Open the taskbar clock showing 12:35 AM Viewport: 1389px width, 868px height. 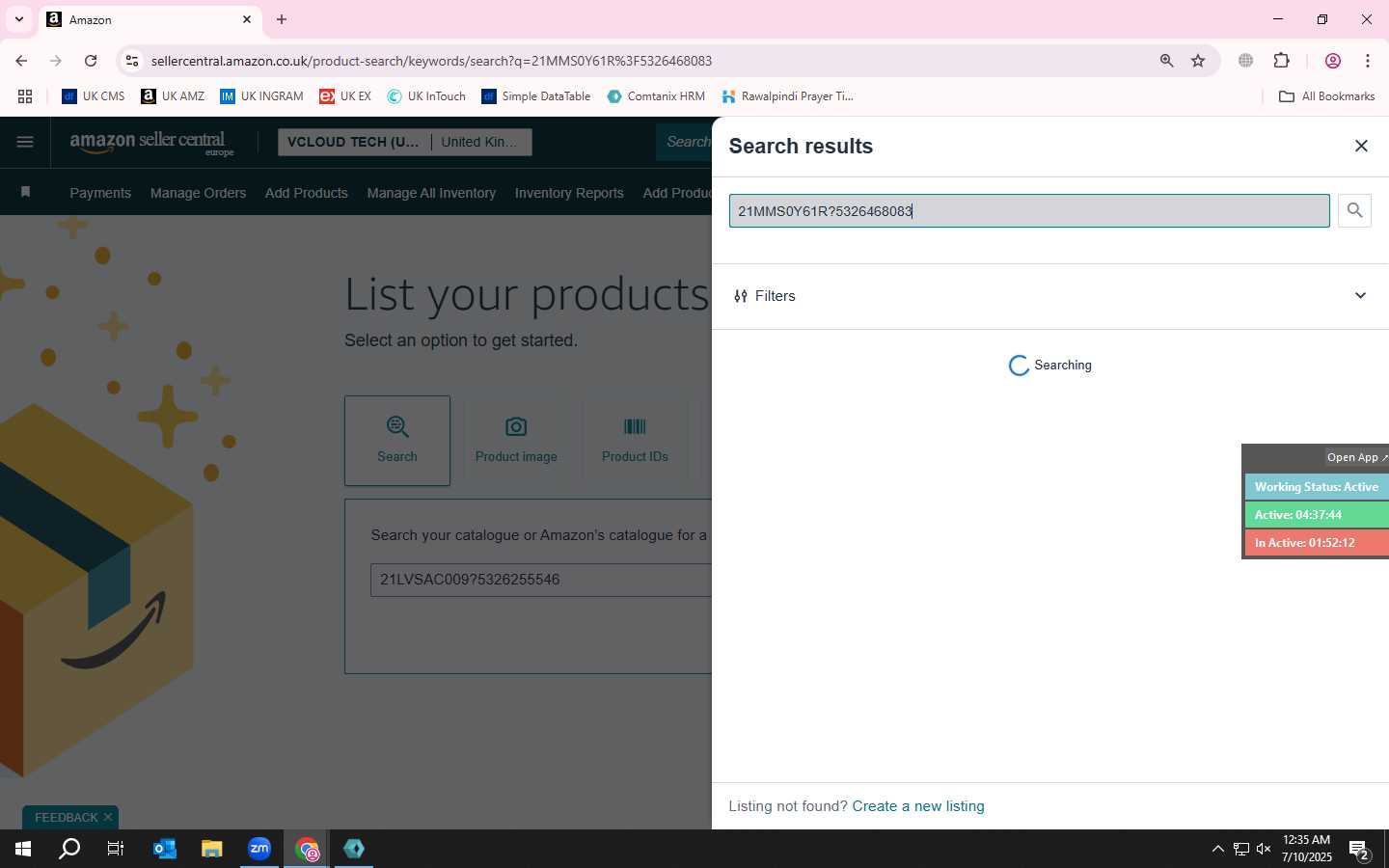[x=1306, y=849]
